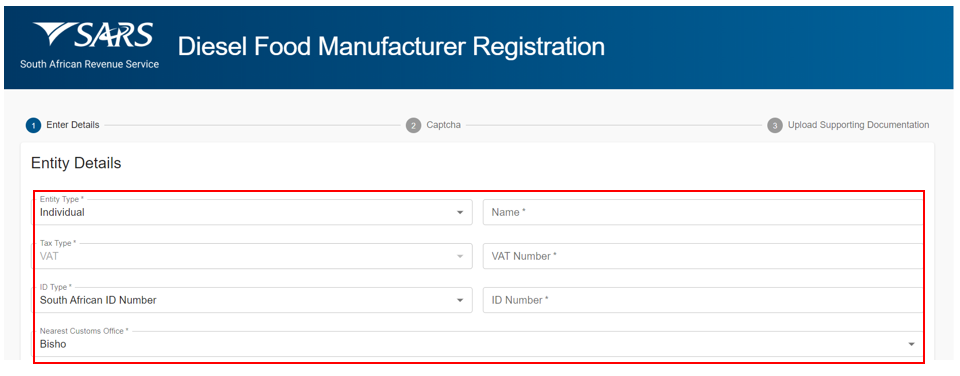This screenshot has height=376, width=960.
Task: Open the disabled Tax Type dropdown arrow
Action: click(x=460, y=257)
